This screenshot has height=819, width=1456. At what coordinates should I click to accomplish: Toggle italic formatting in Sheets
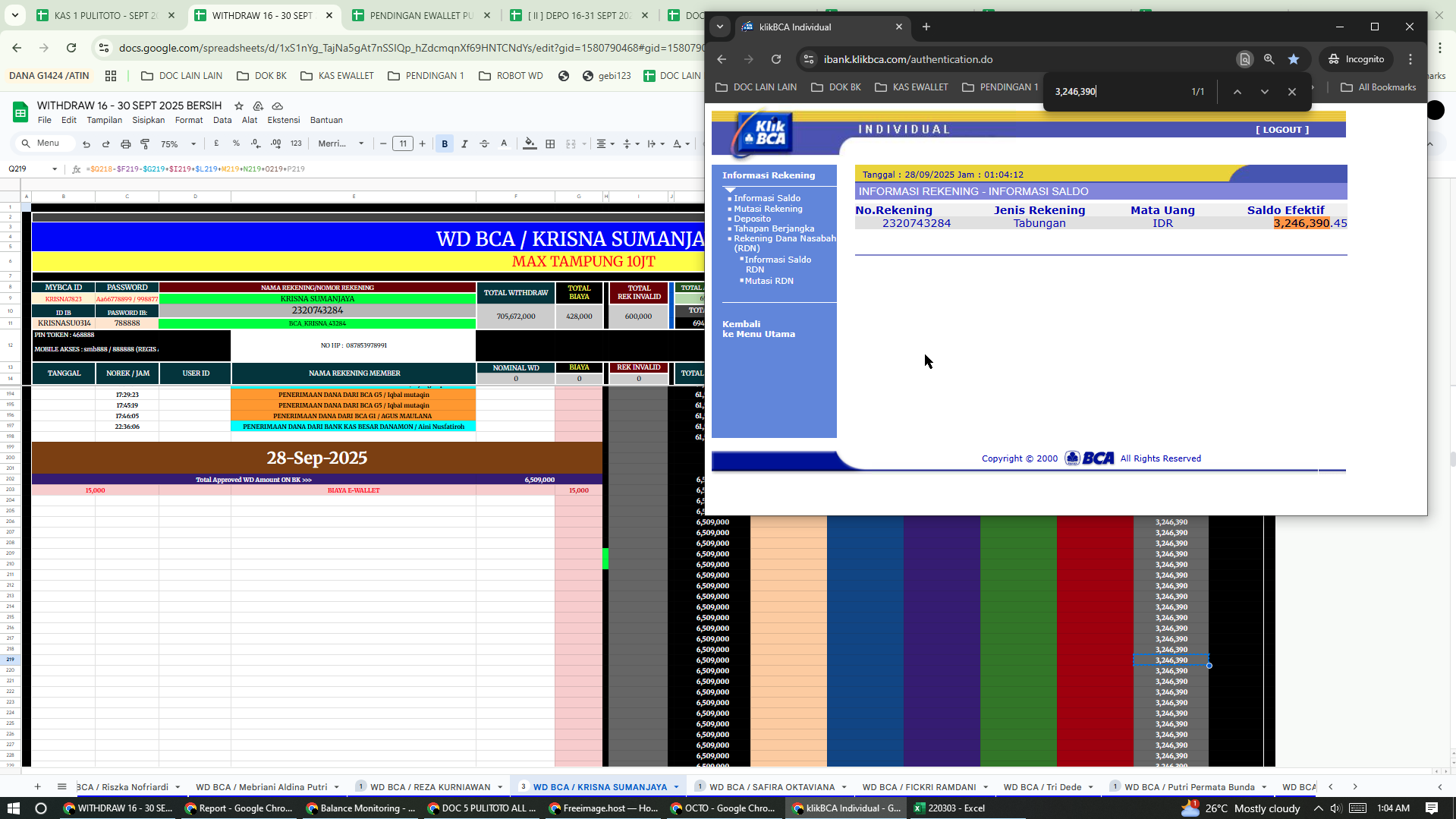(464, 143)
